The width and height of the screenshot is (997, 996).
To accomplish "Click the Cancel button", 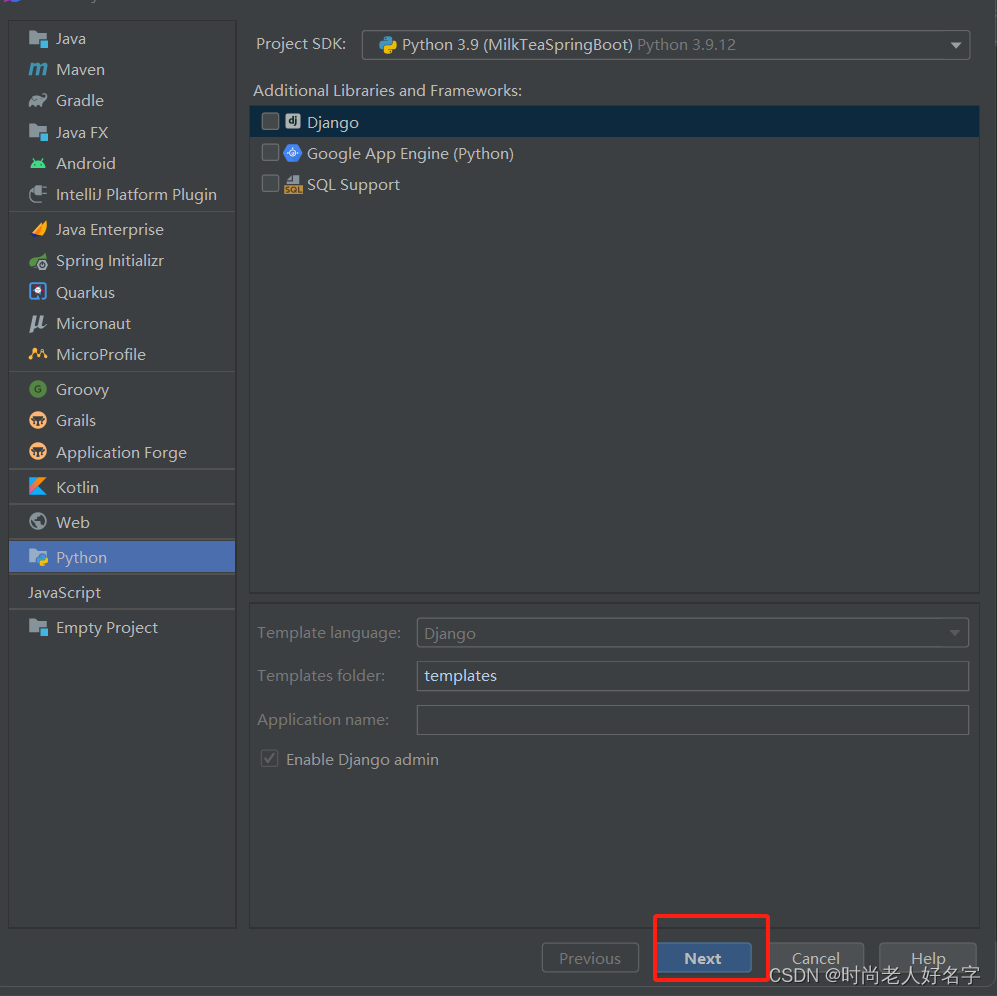I will 816,958.
